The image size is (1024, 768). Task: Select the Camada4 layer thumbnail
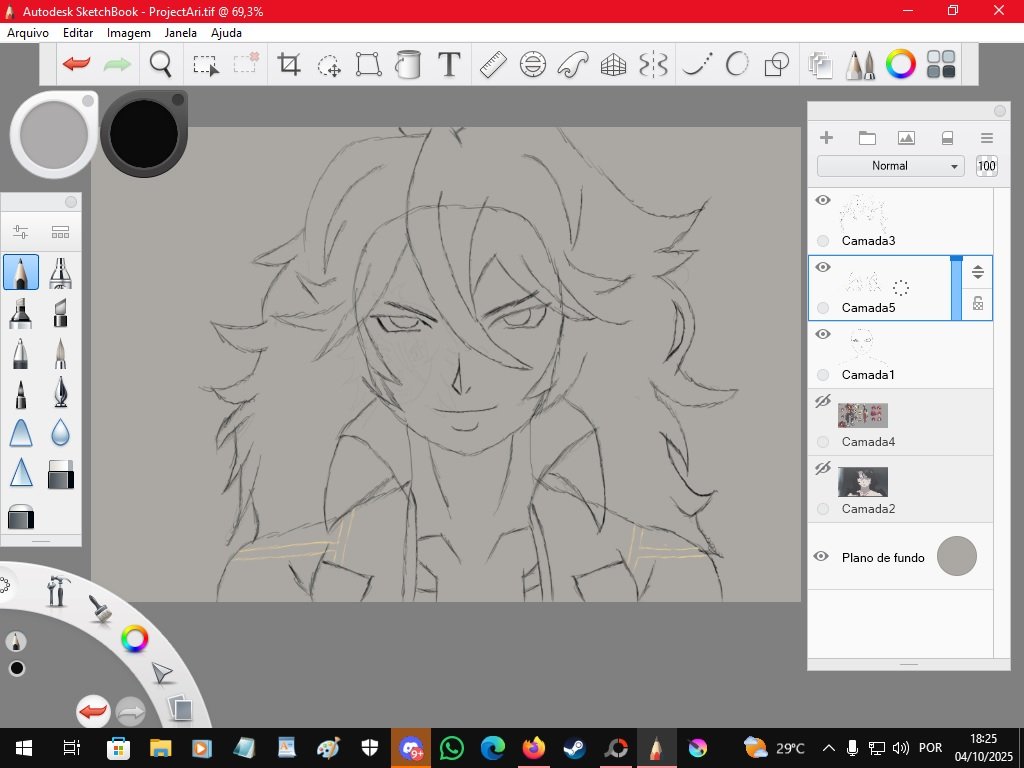[863, 415]
